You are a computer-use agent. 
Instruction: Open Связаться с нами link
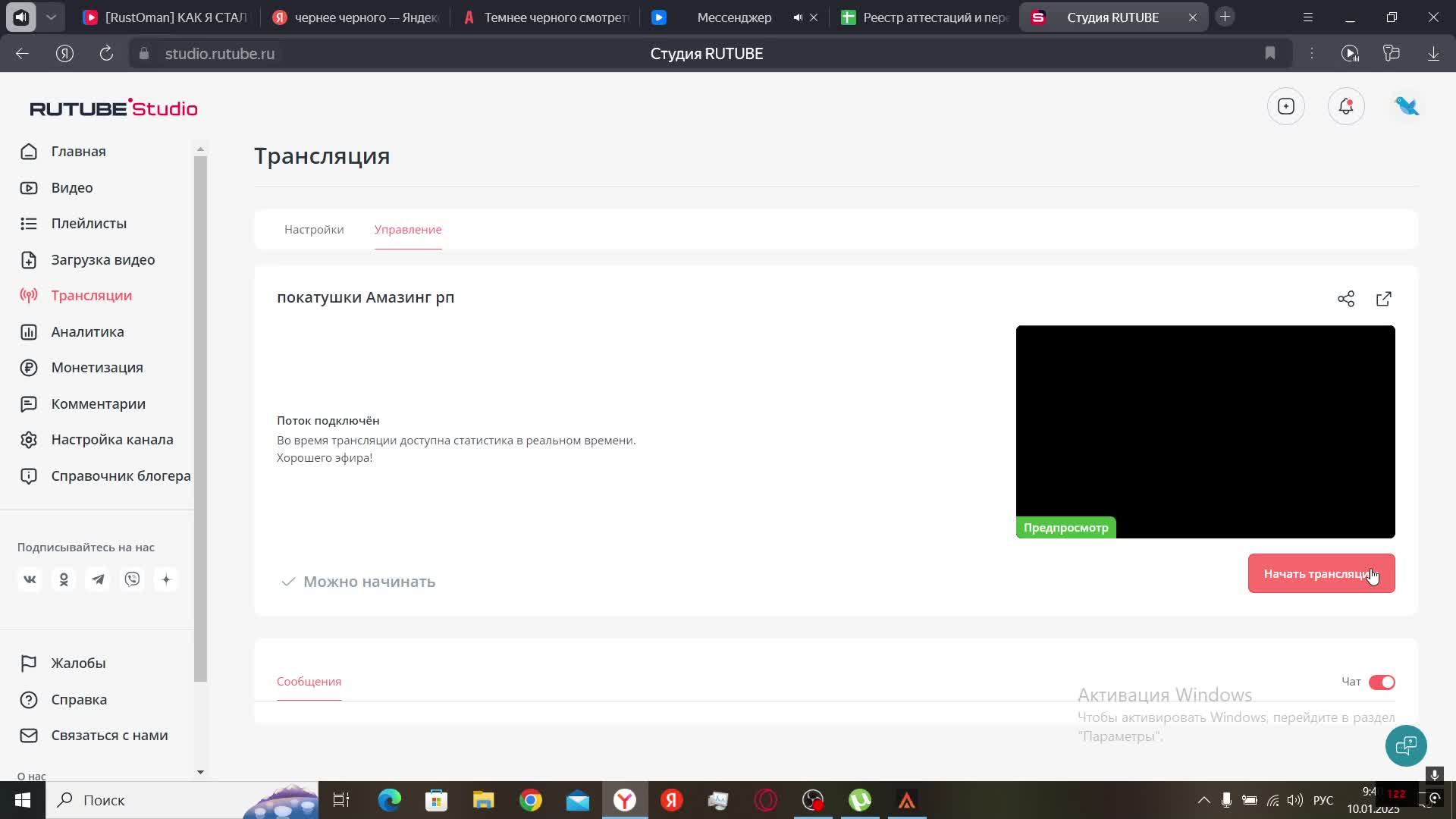(109, 736)
